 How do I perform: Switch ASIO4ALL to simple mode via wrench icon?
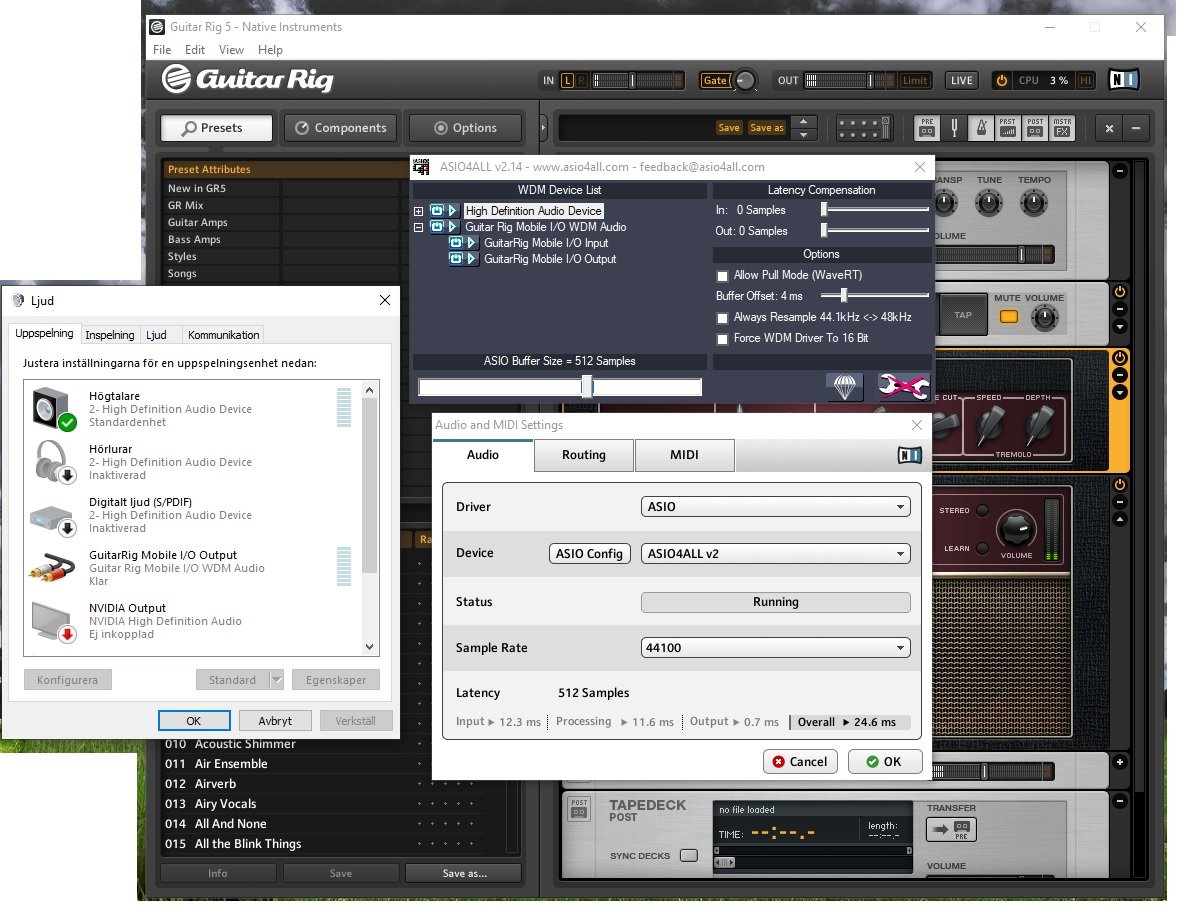[x=902, y=386]
